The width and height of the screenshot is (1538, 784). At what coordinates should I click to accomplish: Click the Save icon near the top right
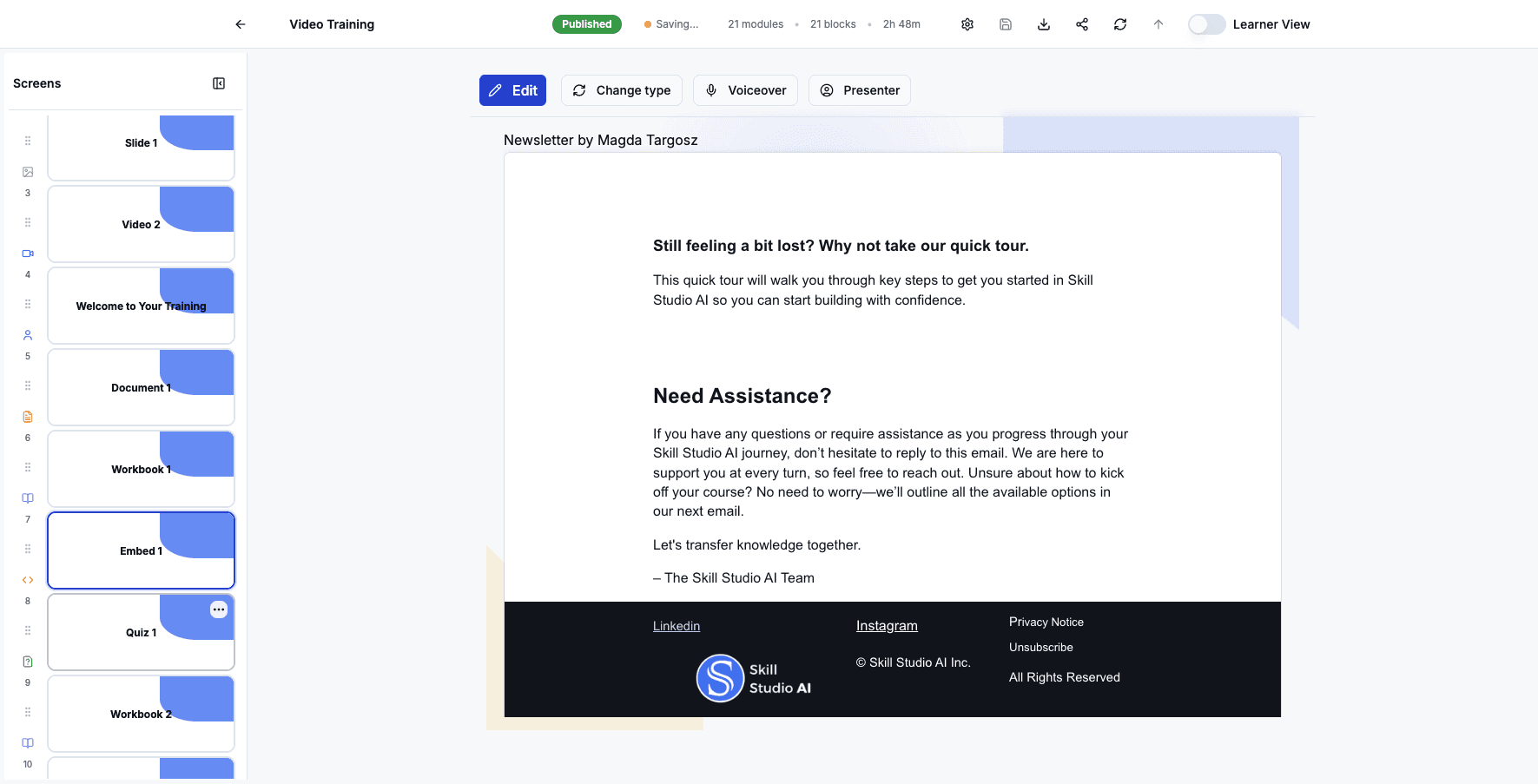point(1005,23)
